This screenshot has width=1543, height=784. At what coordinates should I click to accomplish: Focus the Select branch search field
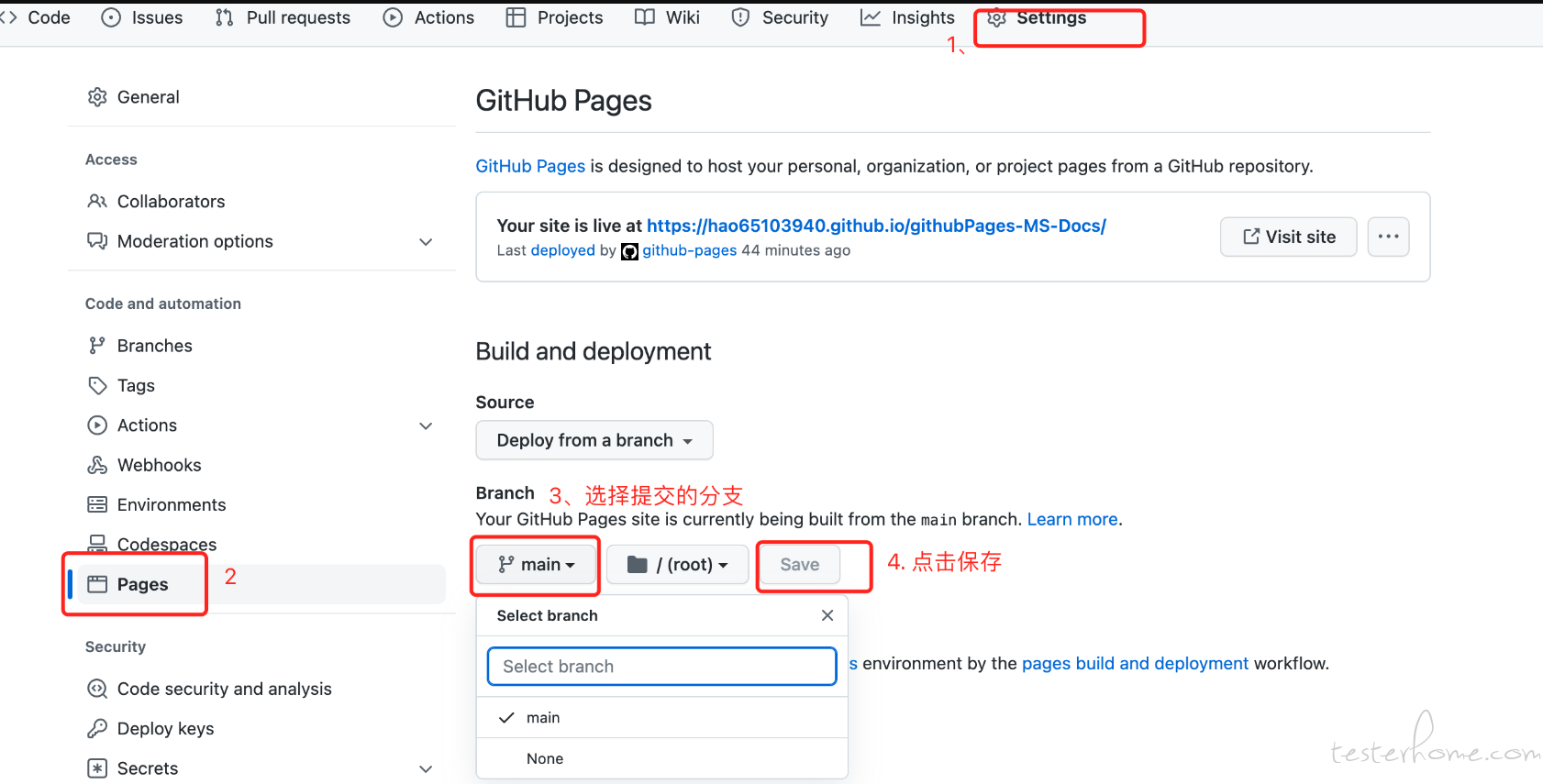[x=661, y=667]
